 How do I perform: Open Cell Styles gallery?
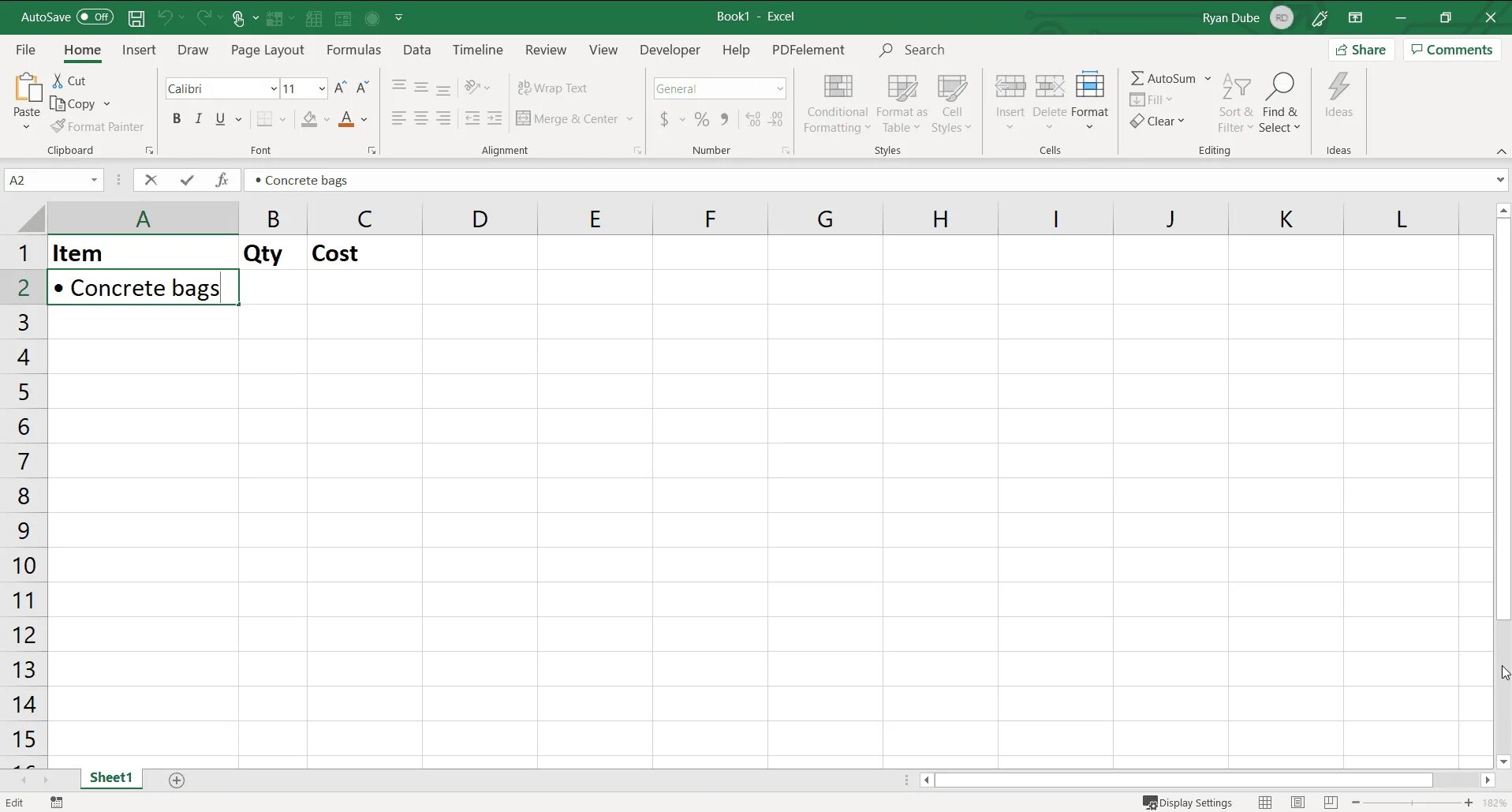[x=951, y=103]
